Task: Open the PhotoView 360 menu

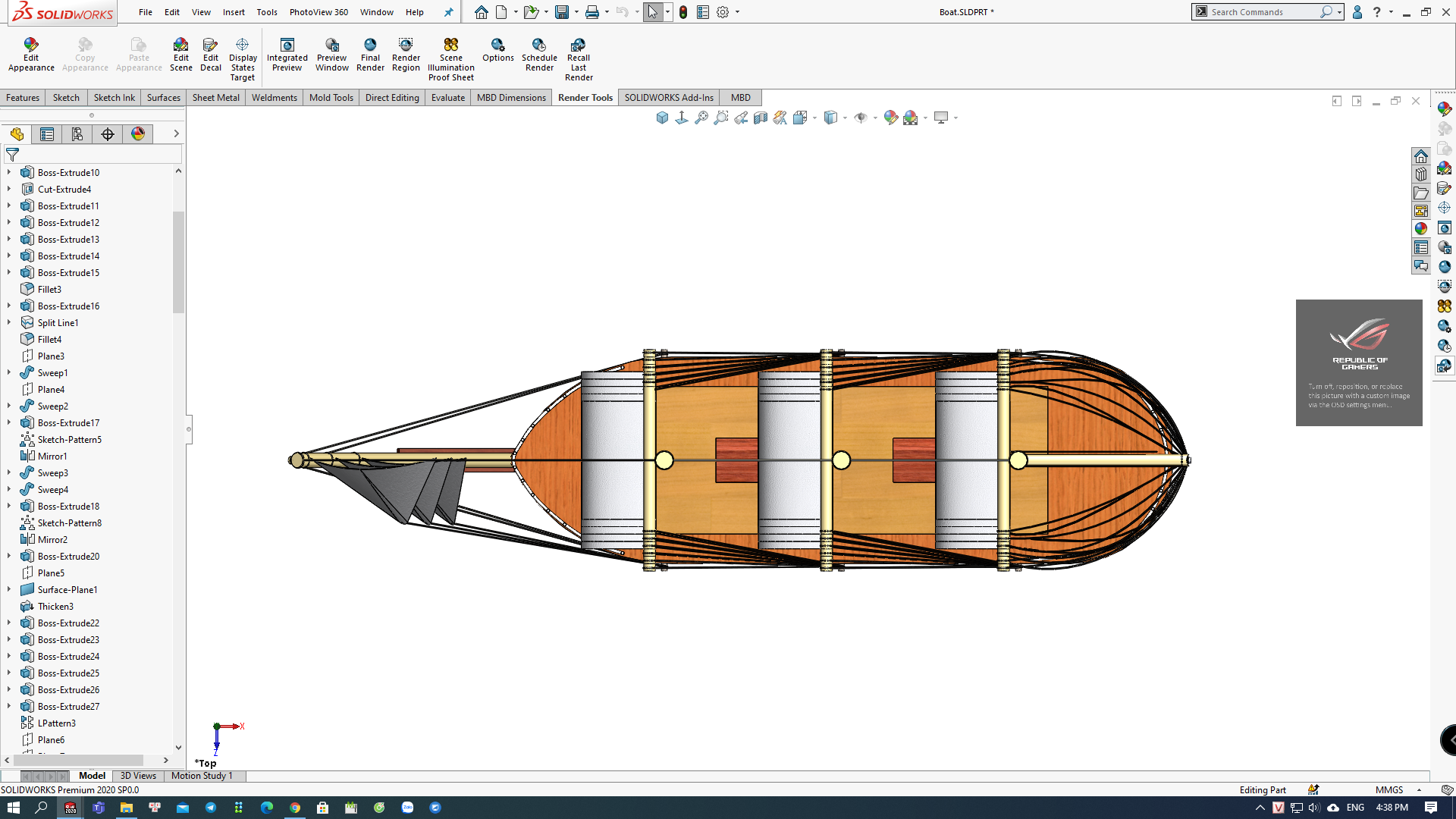Action: (318, 12)
